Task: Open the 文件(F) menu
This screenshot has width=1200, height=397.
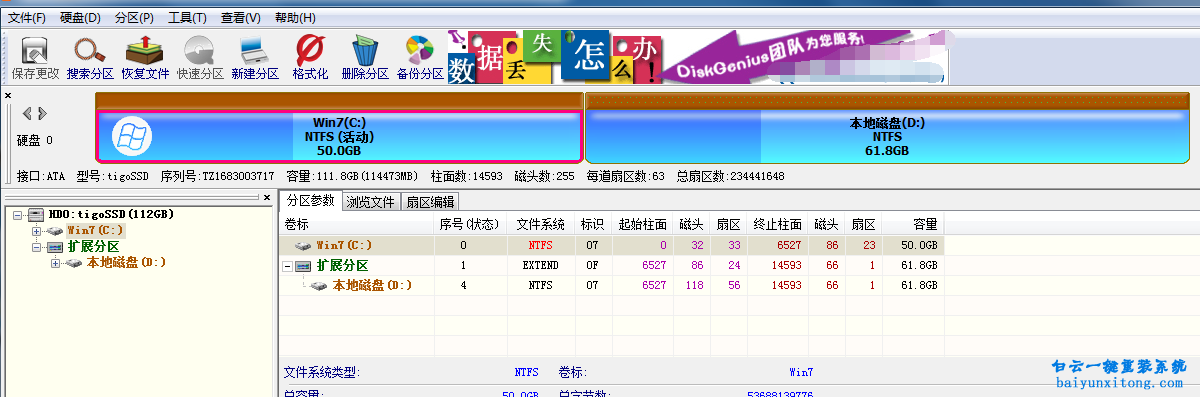Action: (x=27, y=18)
